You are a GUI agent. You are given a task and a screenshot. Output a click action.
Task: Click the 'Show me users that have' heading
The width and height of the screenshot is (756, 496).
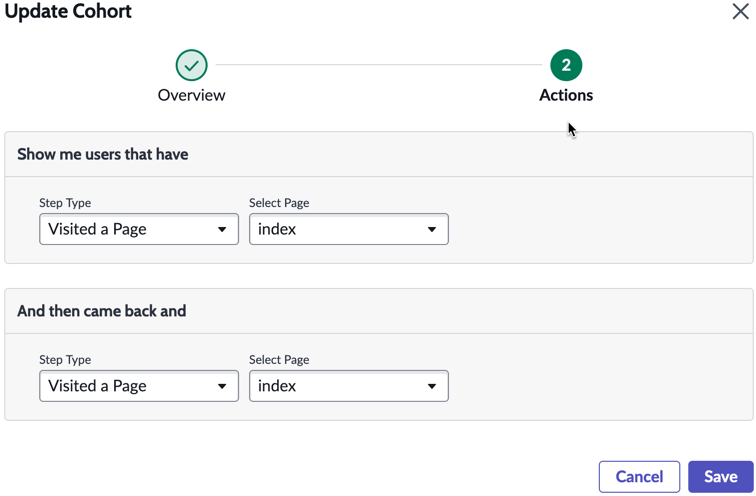(103, 154)
